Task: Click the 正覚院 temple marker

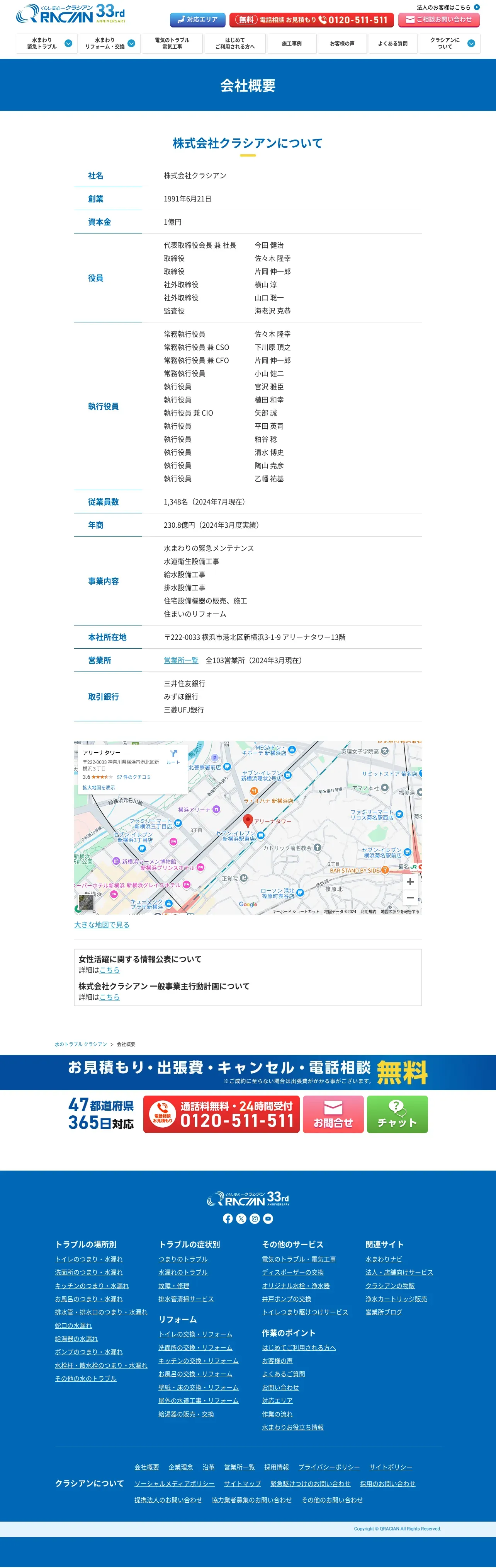Action: click(243, 878)
